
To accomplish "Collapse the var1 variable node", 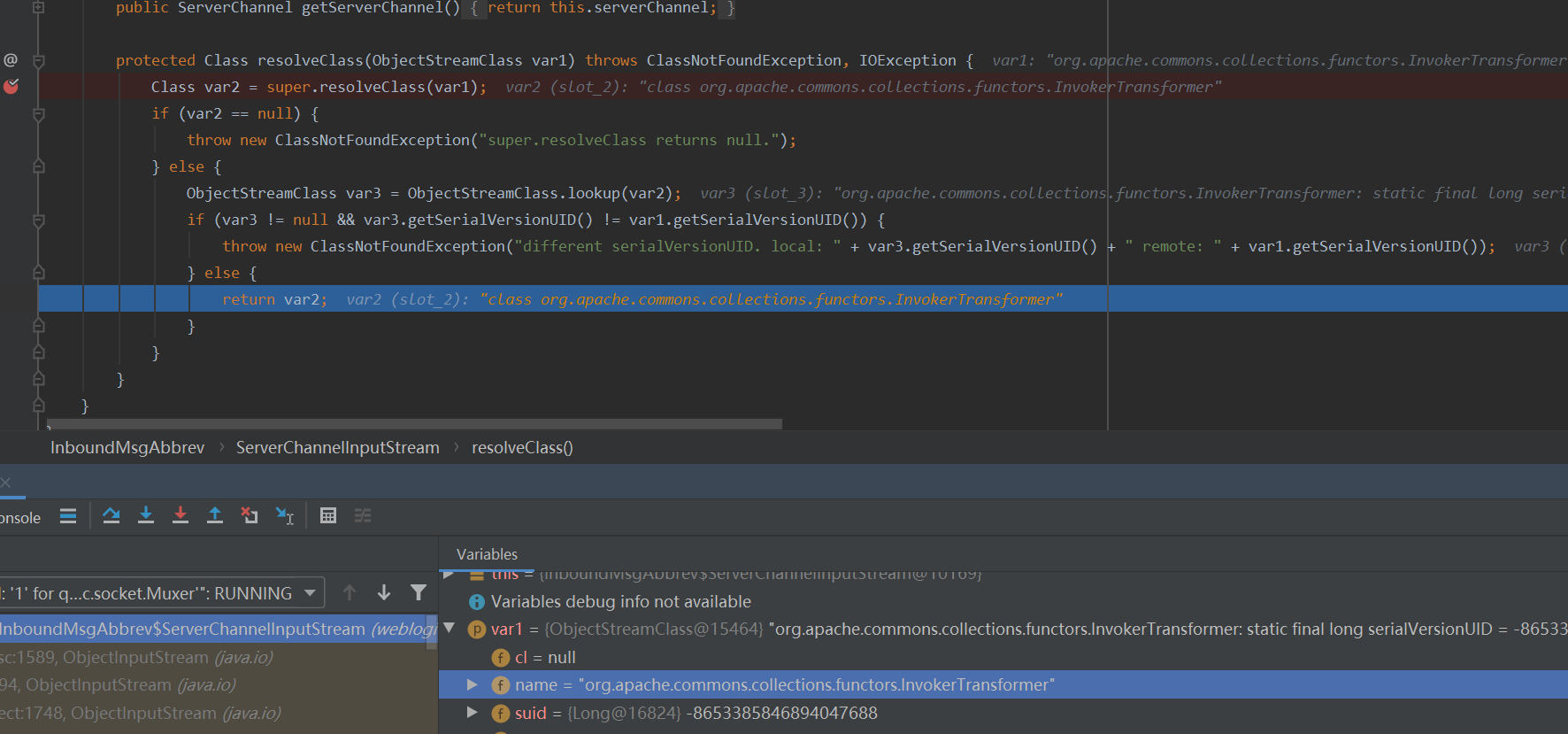I will coord(450,629).
